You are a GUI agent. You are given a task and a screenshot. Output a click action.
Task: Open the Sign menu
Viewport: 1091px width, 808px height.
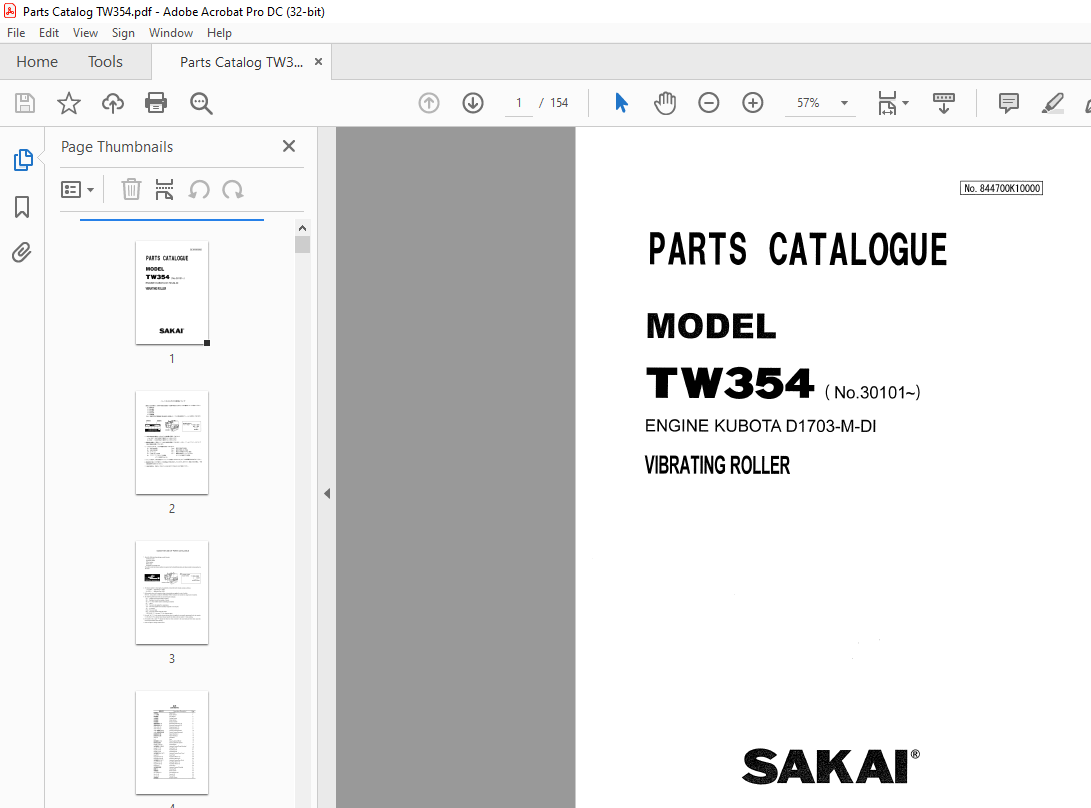pyautogui.click(x=123, y=33)
